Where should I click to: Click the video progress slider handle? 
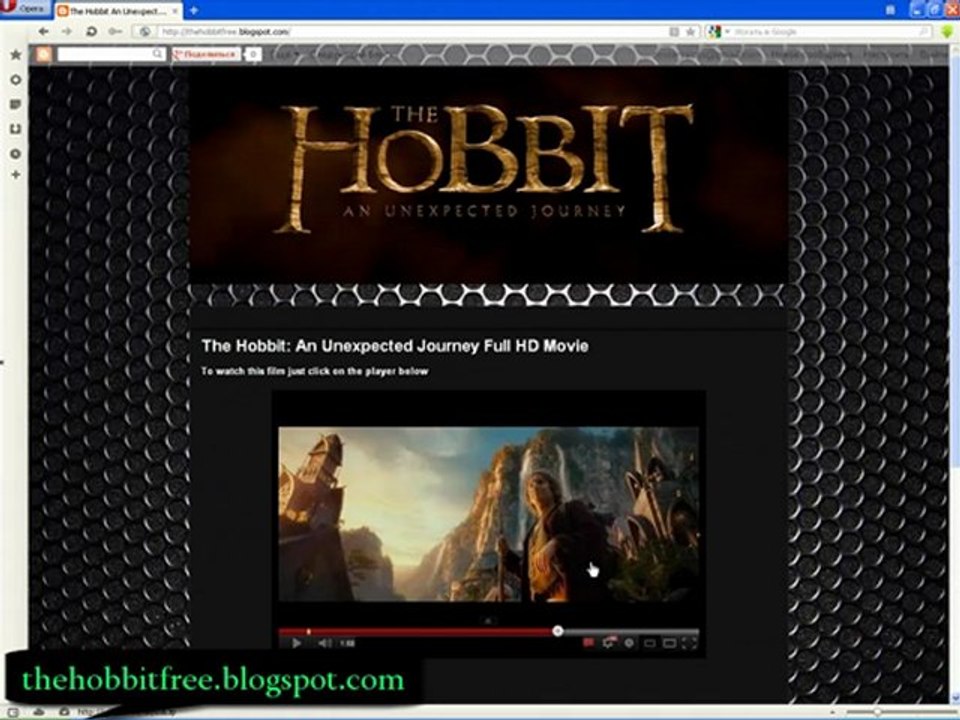[x=557, y=631]
